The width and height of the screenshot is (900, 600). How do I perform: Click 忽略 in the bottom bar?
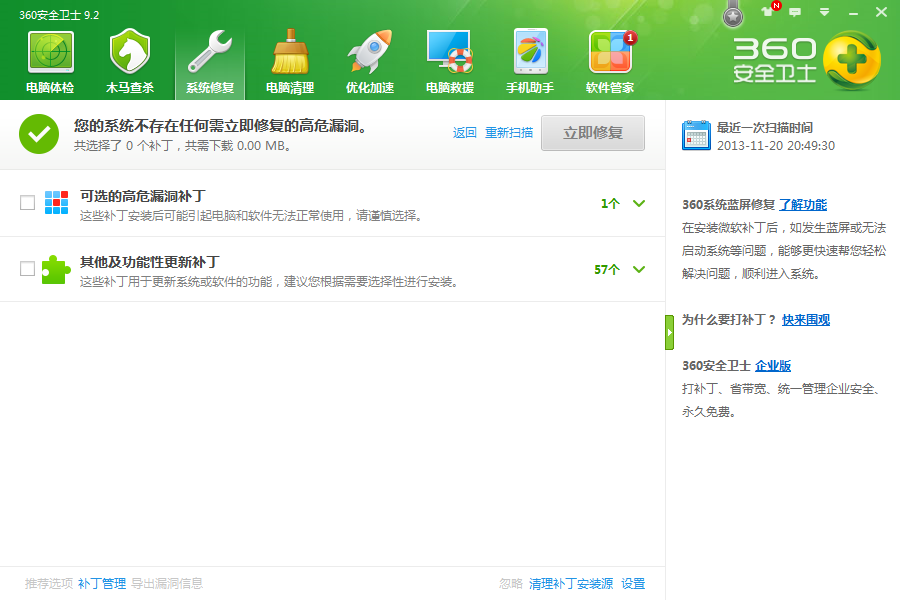coord(511,584)
